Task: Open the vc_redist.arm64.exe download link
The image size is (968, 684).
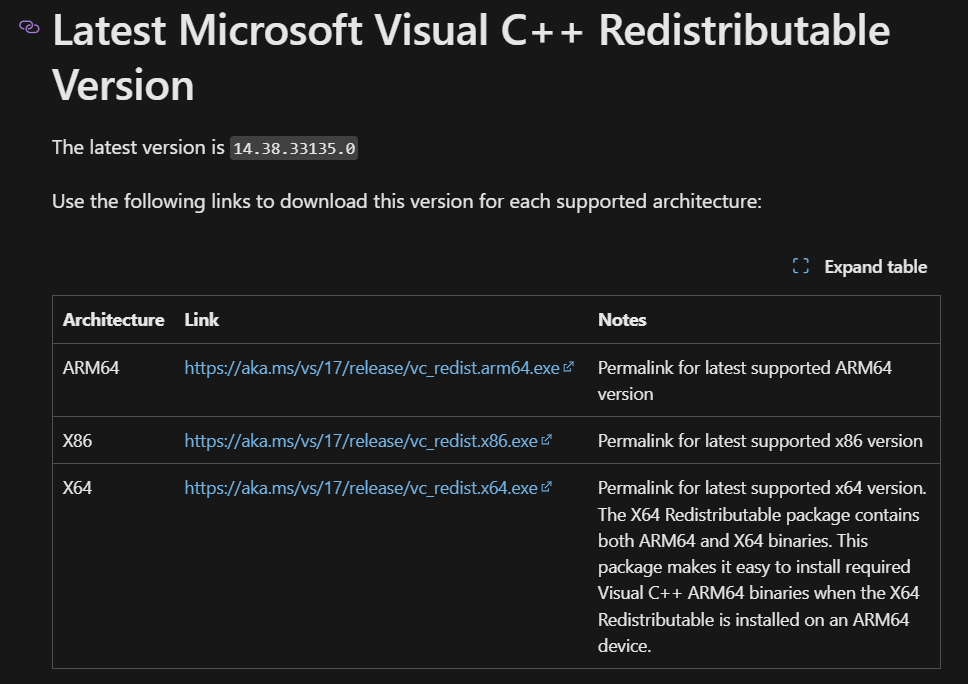Action: (372, 368)
